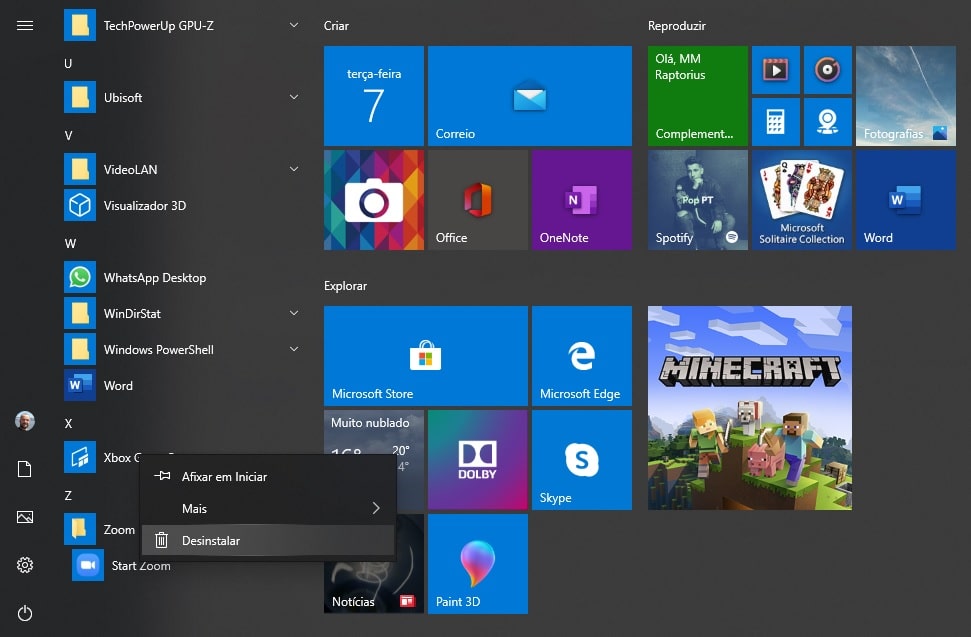Viewport: 971px width, 637px height.
Task: Jump to letter U in app list
Action: [x=68, y=63]
